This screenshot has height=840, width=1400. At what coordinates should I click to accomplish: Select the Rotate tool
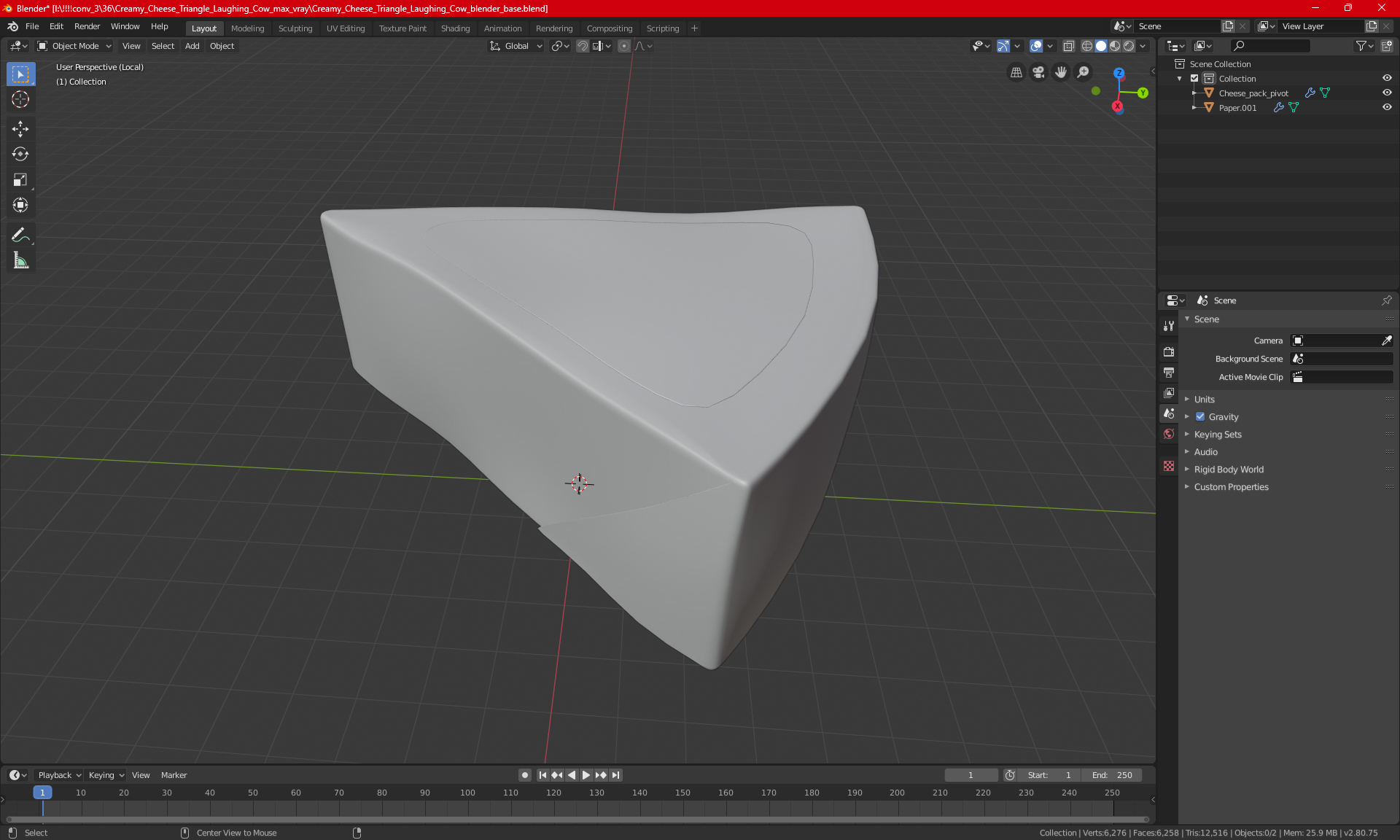(x=20, y=155)
